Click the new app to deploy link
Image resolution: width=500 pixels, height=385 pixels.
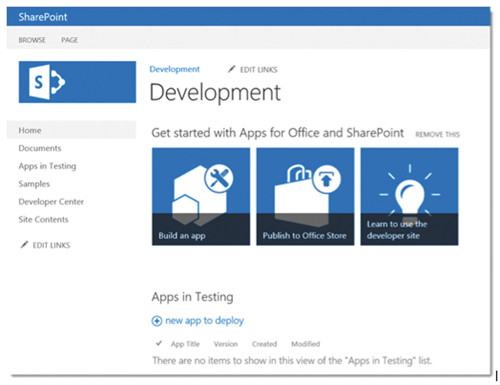tap(205, 320)
